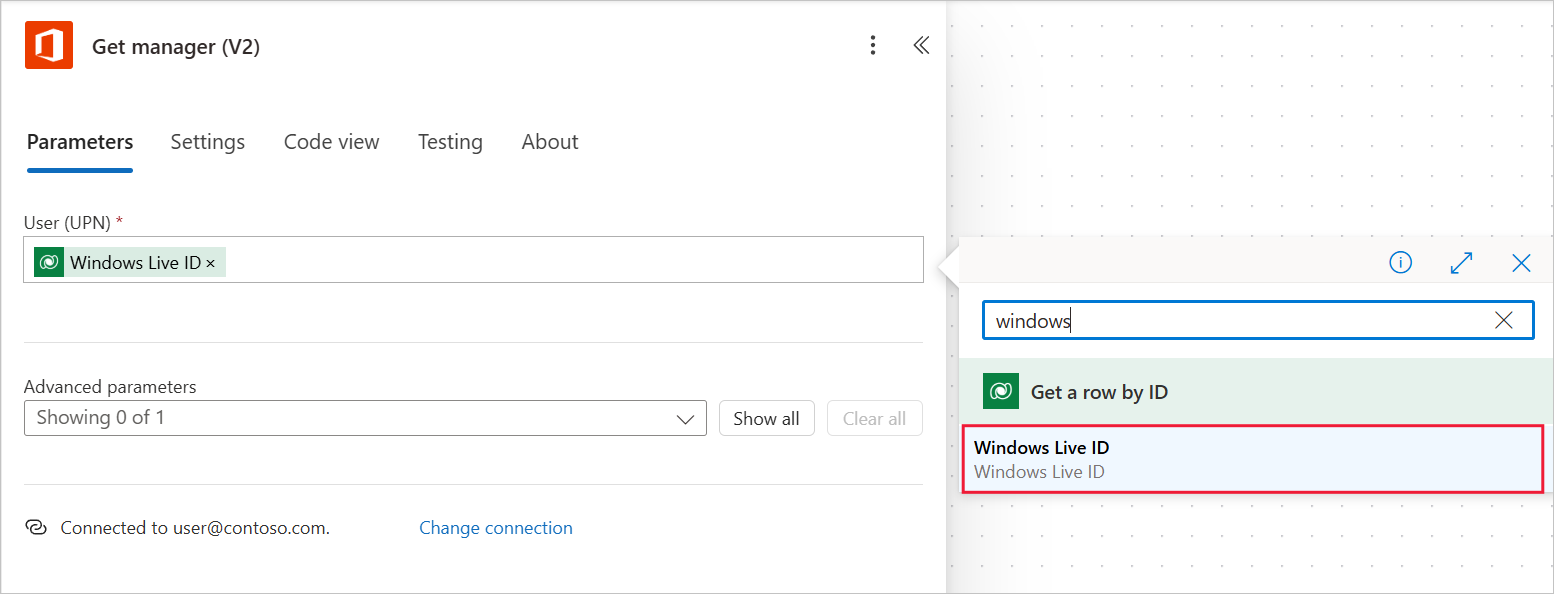Collapse the Get manager panel
This screenshot has height=594, width=1554.
coord(921,45)
